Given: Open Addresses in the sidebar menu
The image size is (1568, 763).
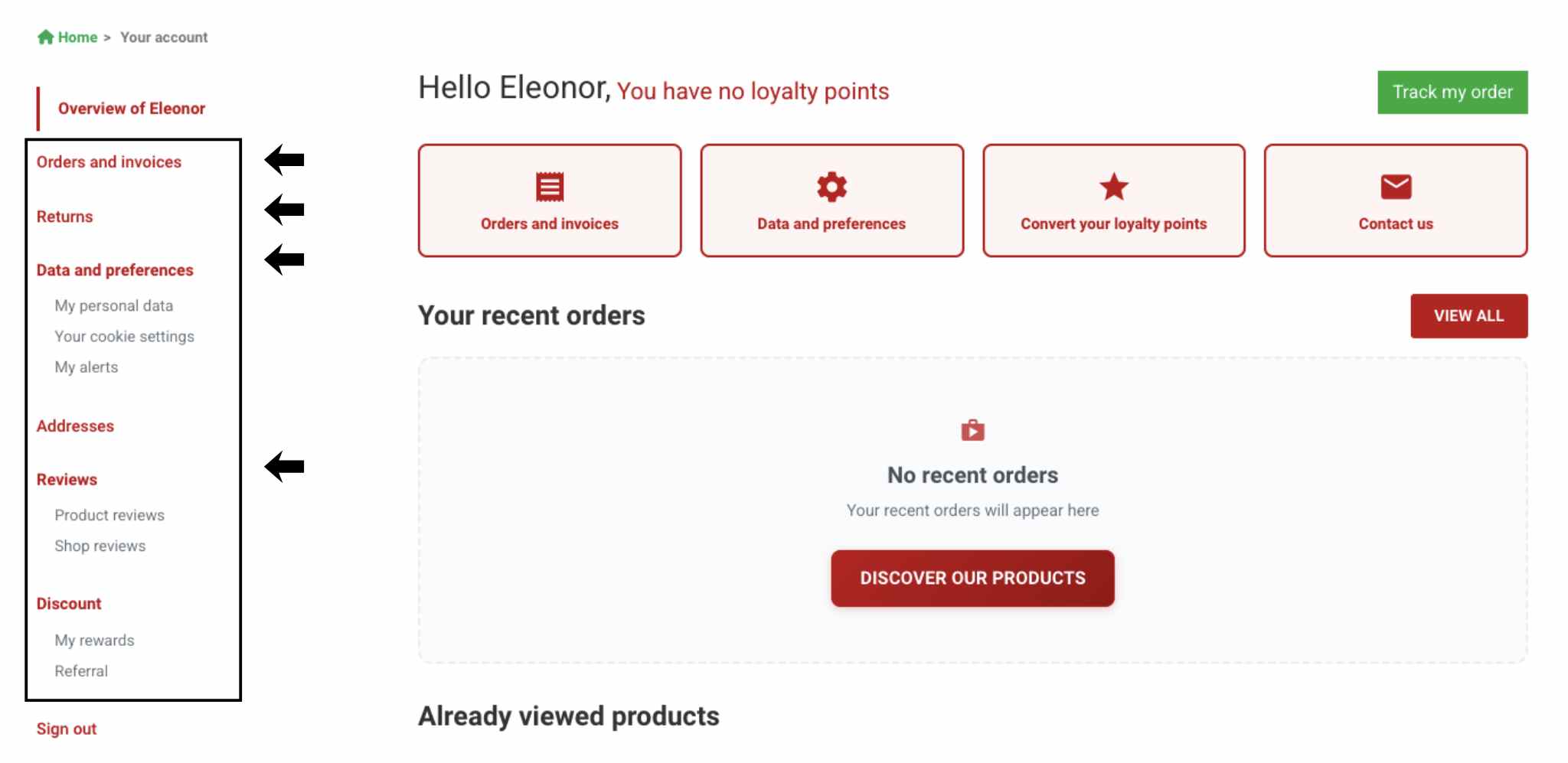Looking at the screenshot, I should [75, 426].
